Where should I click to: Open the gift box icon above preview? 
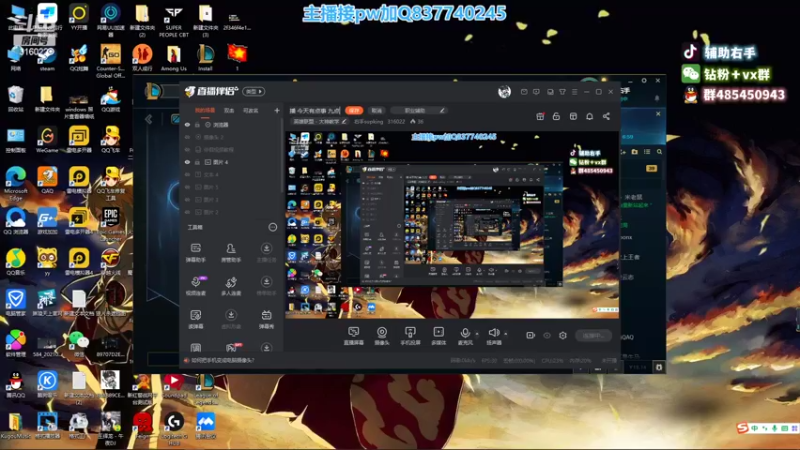540,116
